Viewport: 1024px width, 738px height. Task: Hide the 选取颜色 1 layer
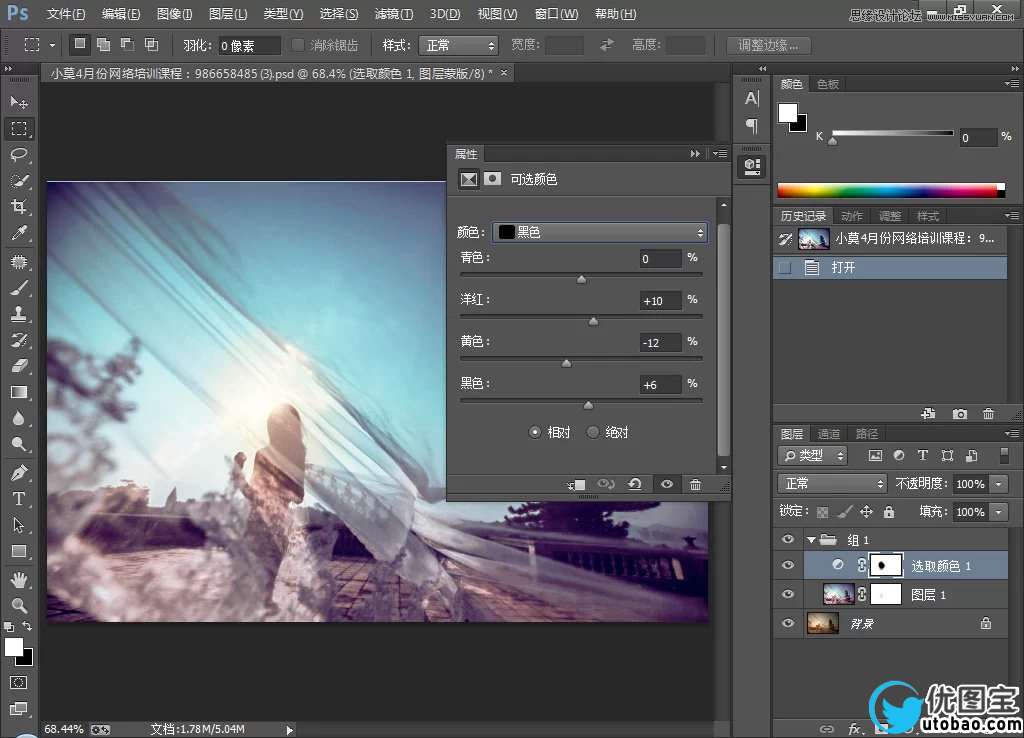click(x=788, y=566)
